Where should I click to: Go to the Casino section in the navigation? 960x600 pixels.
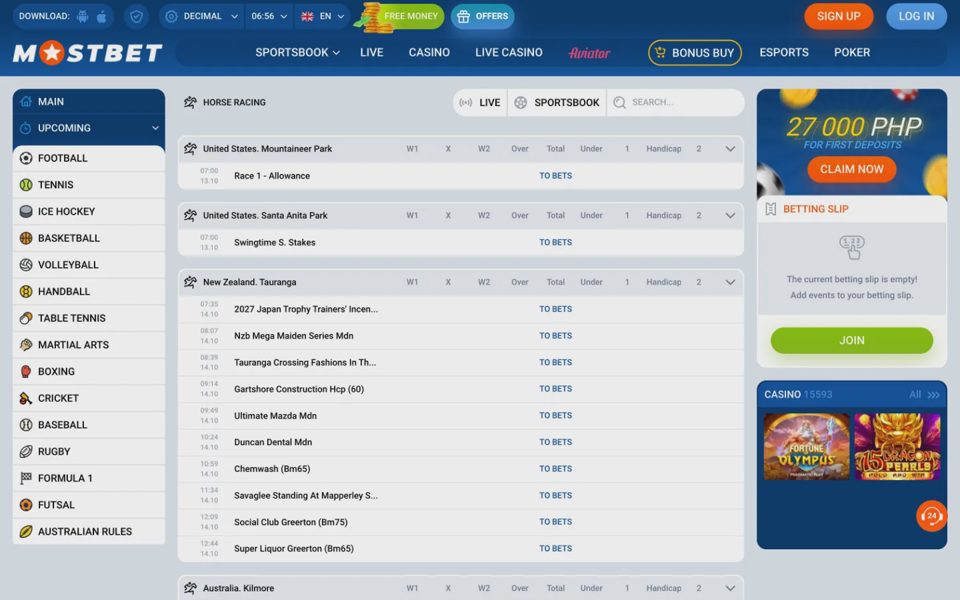tap(429, 53)
